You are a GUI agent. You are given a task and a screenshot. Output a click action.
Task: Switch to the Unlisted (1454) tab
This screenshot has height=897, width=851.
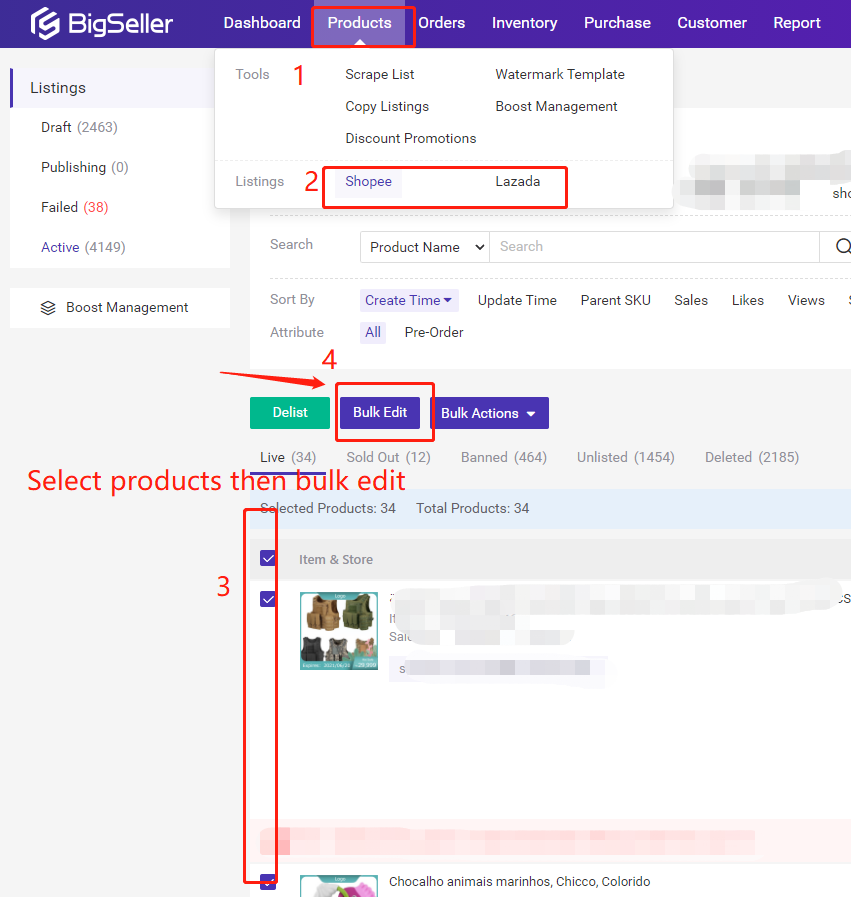tap(626, 458)
